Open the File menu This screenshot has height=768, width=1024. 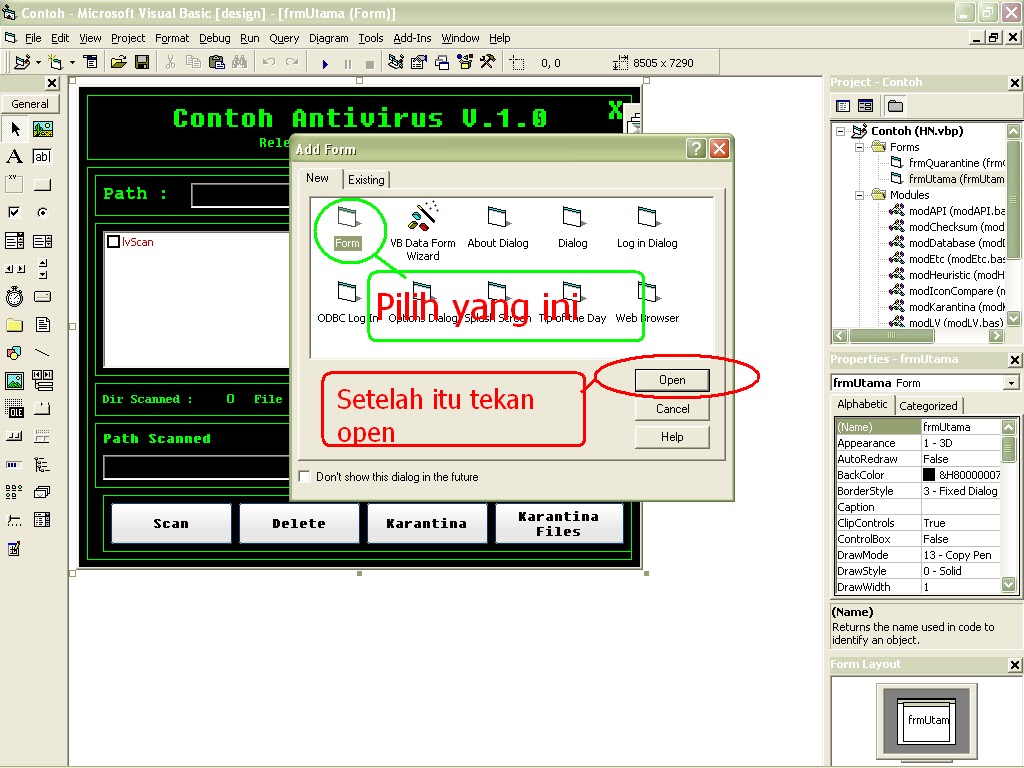[x=33, y=38]
